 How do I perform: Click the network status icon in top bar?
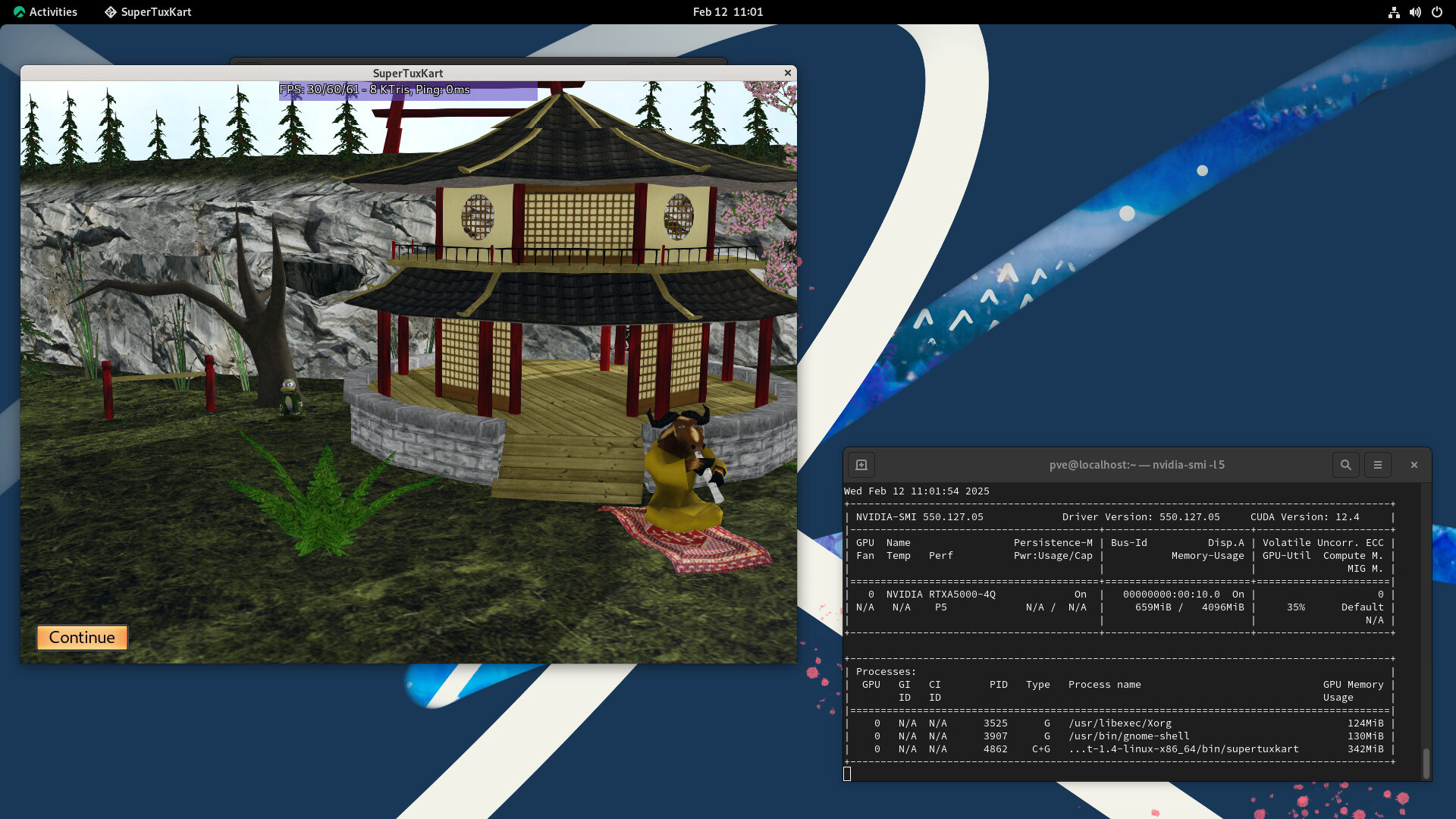coord(1394,12)
